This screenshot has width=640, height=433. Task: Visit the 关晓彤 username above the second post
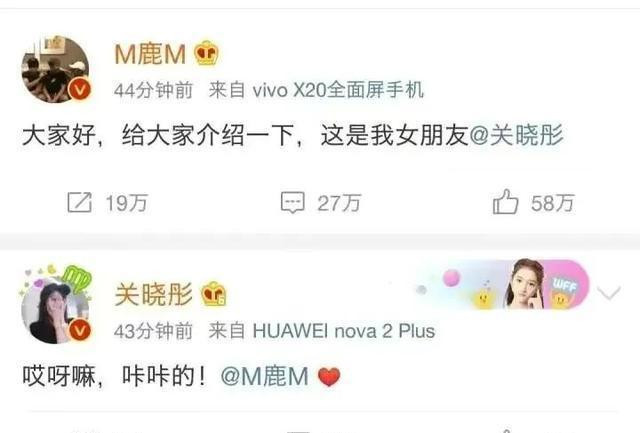click(x=153, y=294)
